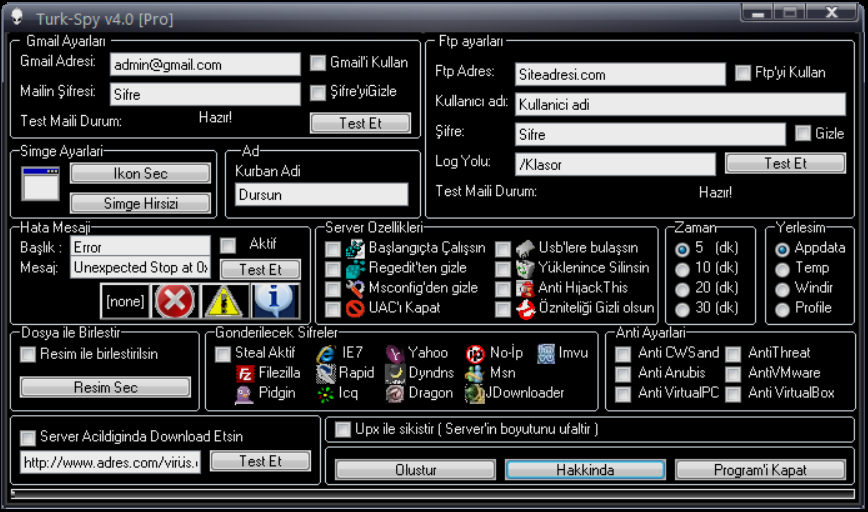Image resolution: width=868 pixels, height=512 pixels.
Task: Click the Hakkinda button
Action: [585, 470]
